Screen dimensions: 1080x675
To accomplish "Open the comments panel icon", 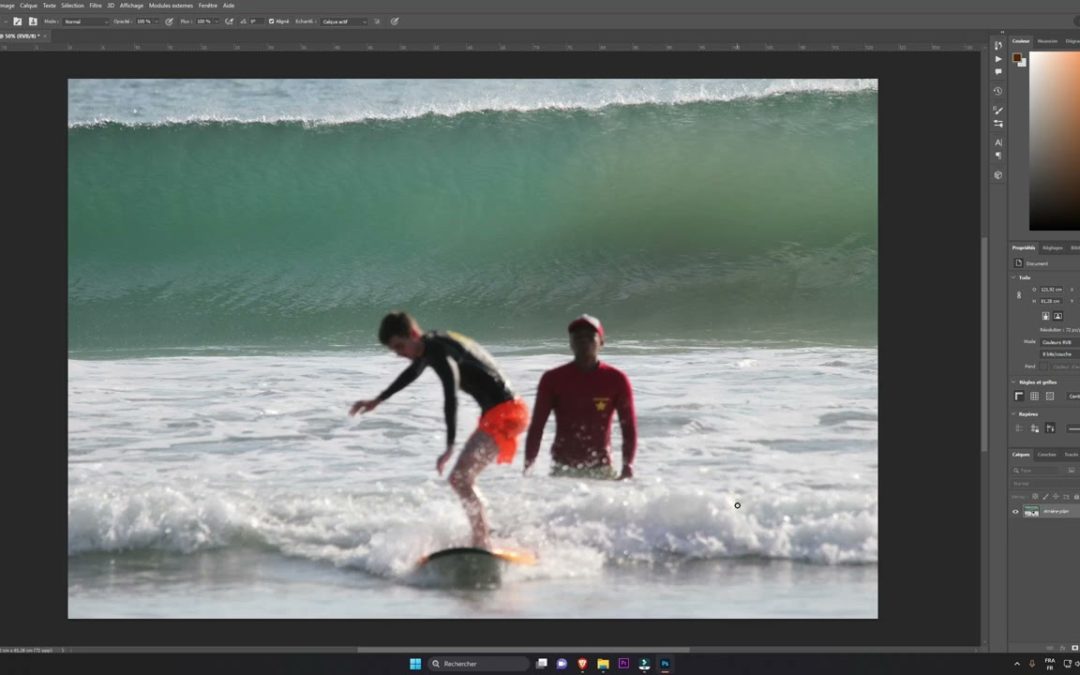I will coord(998,72).
